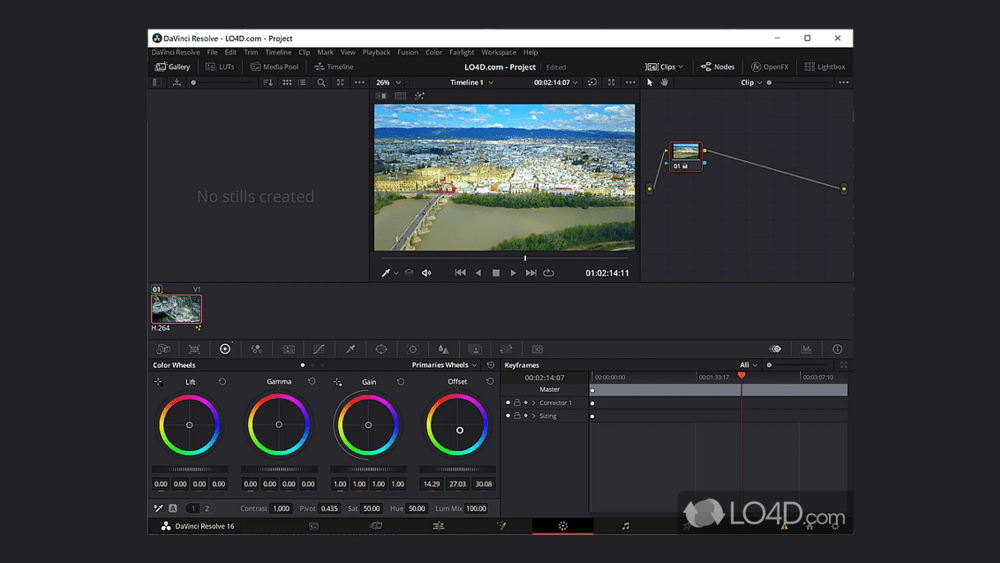This screenshot has height=563, width=1000.
Task: Select the Color Wheels palette icon
Action: [x=225, y=349]
